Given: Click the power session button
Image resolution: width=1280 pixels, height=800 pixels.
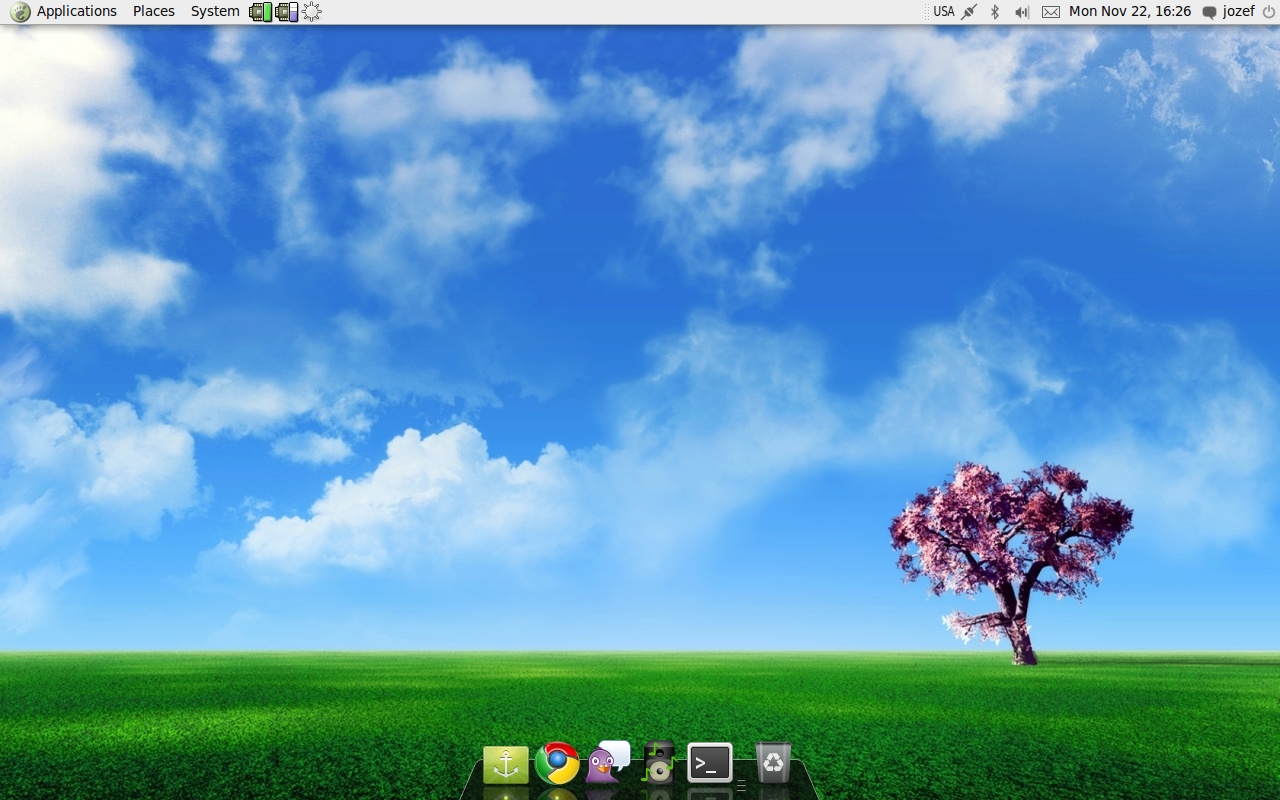Looking at the screenshot, I should [x=1269, y=12].
